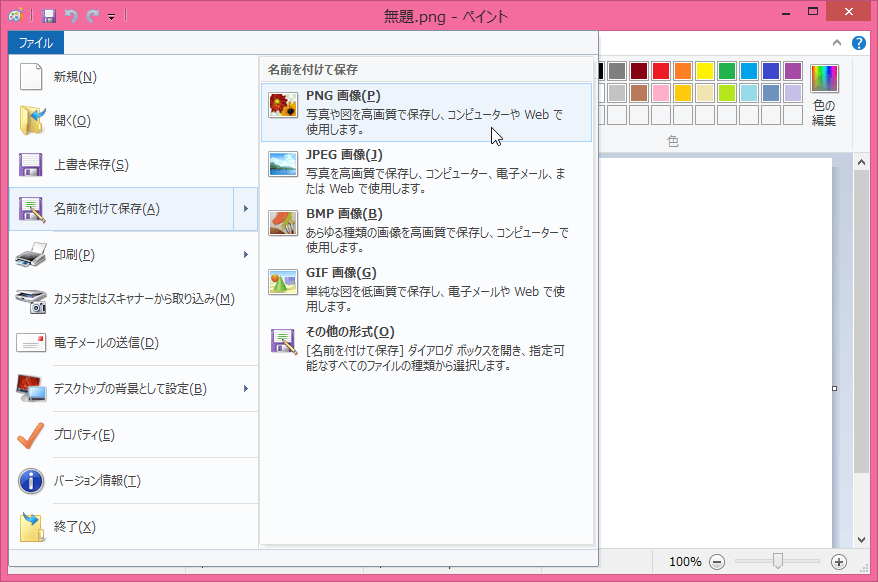Collapse the ribbon with the chevron
Viewport: 878px width, 582px height.
coord(837,43)
